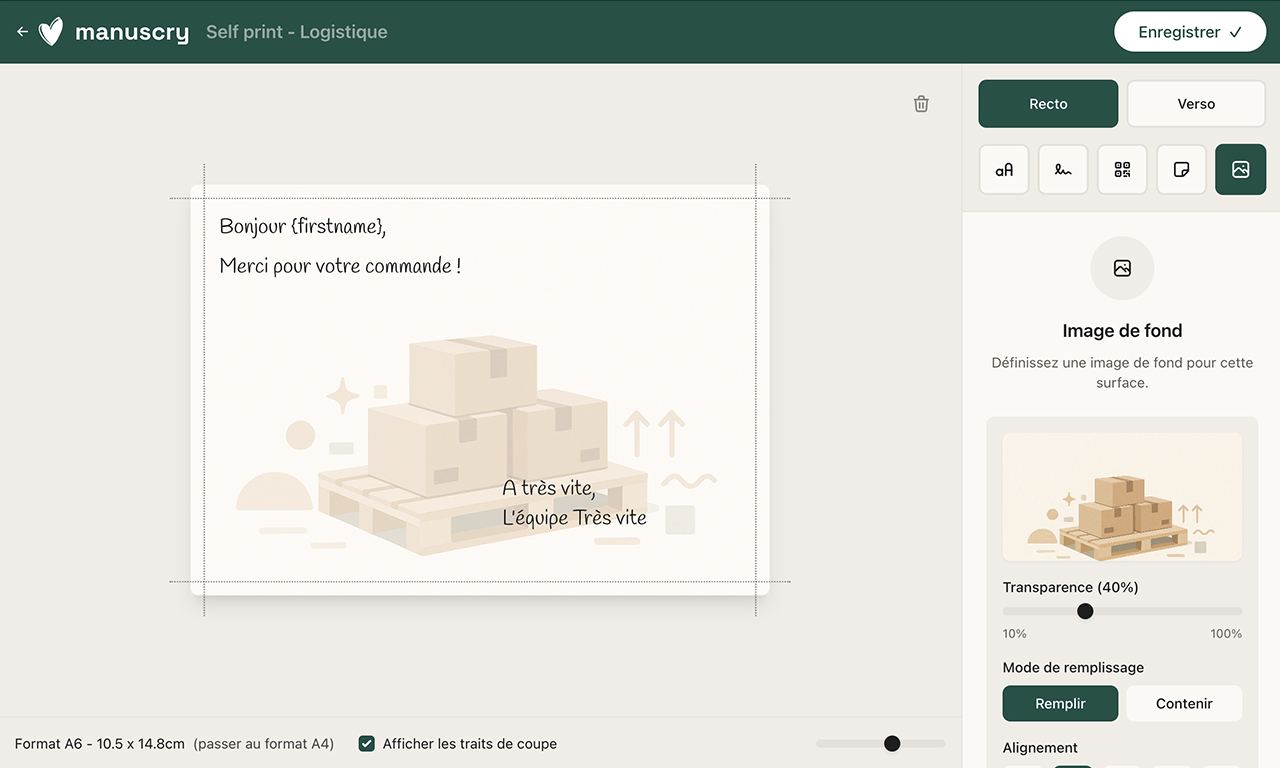Select the text tool (aA) icon
1280x768 pixels.
1004,169
